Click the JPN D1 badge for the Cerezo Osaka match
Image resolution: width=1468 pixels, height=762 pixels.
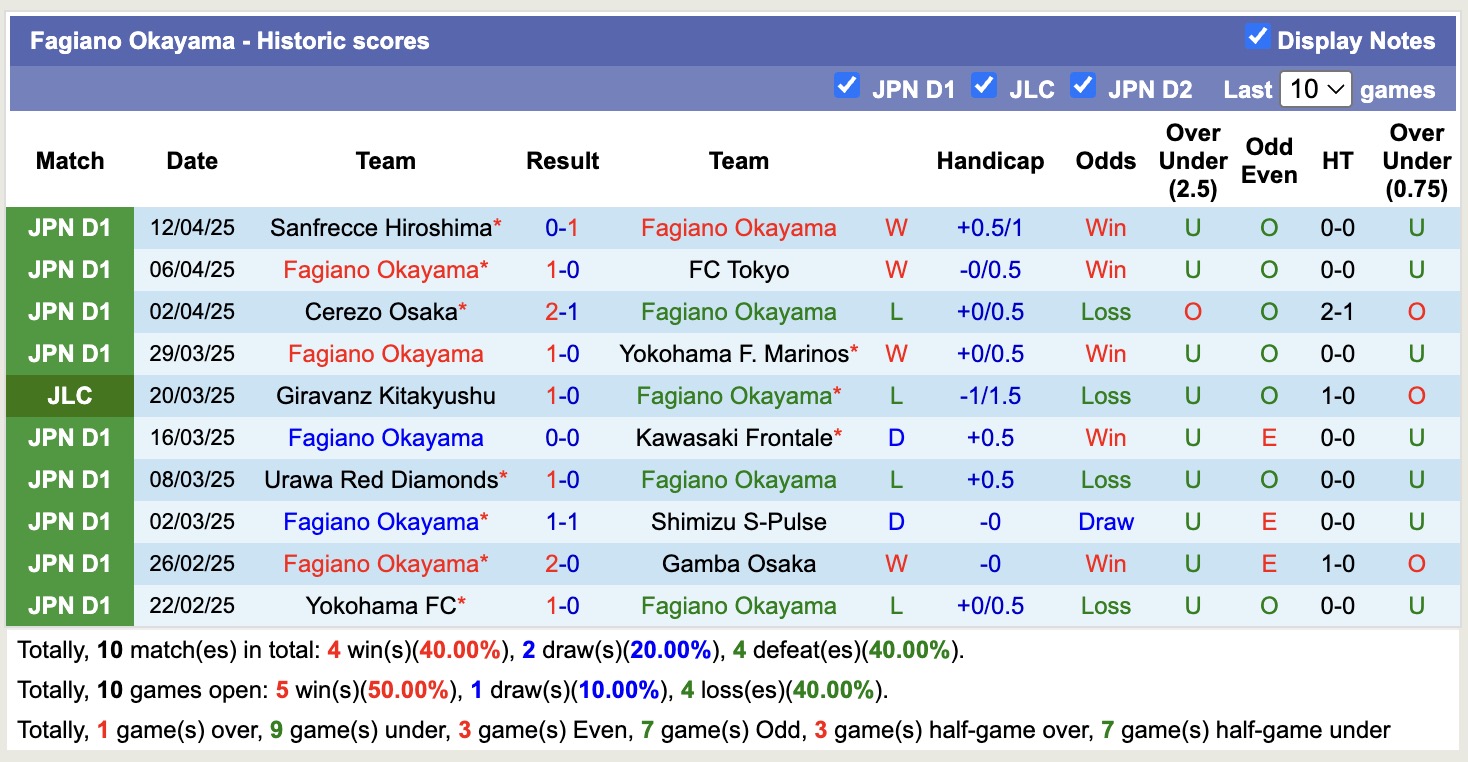(70, 312)
